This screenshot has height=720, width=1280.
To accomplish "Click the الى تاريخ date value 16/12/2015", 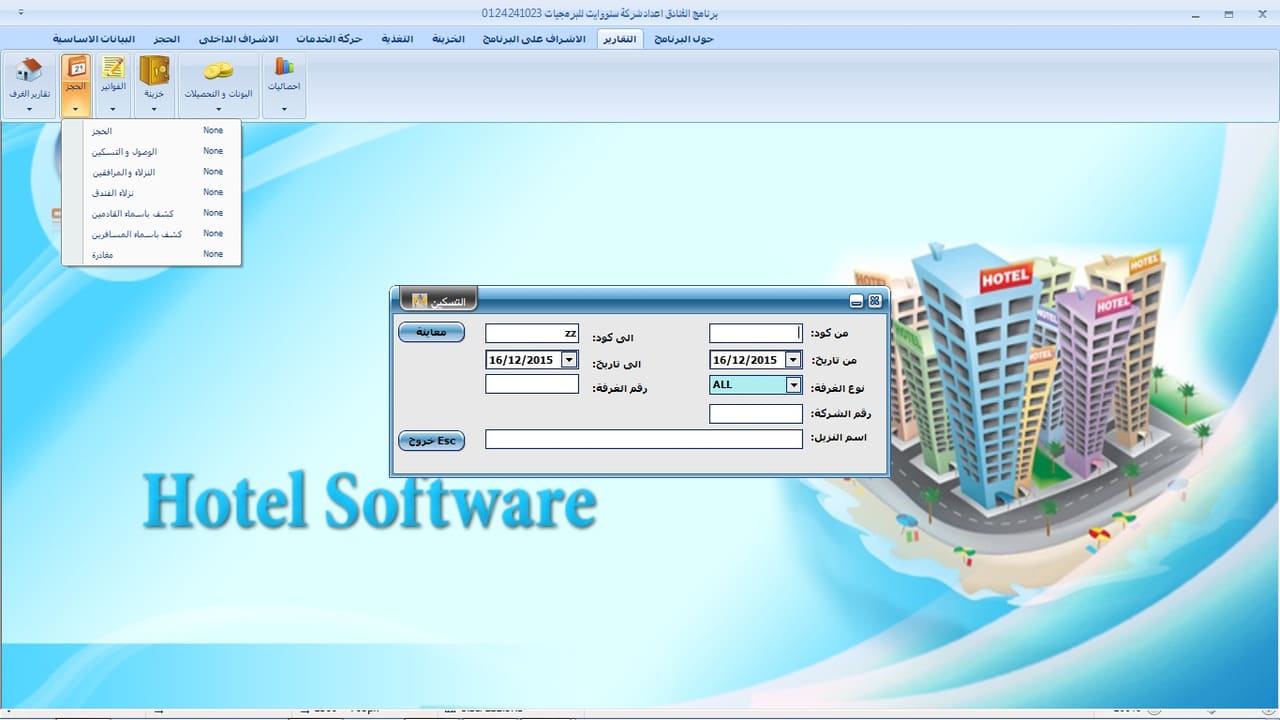I will tap(521, 360).
